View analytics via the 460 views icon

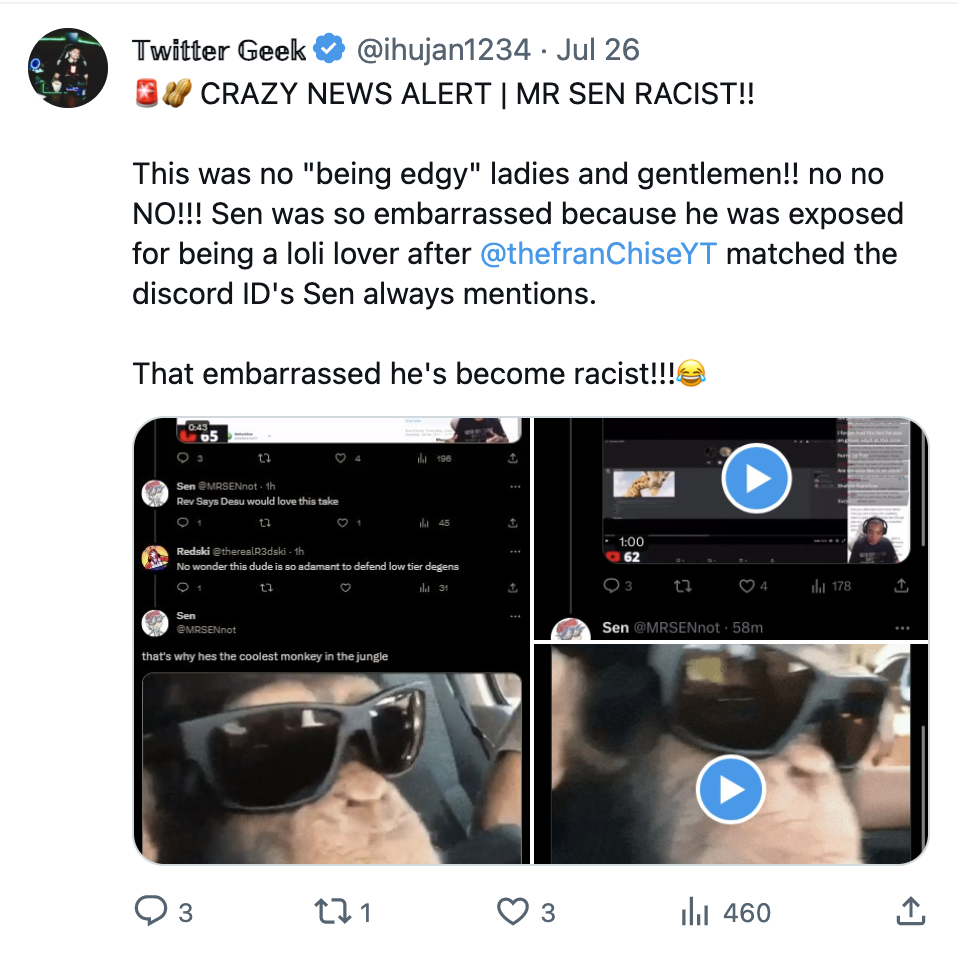pos(695,911)
